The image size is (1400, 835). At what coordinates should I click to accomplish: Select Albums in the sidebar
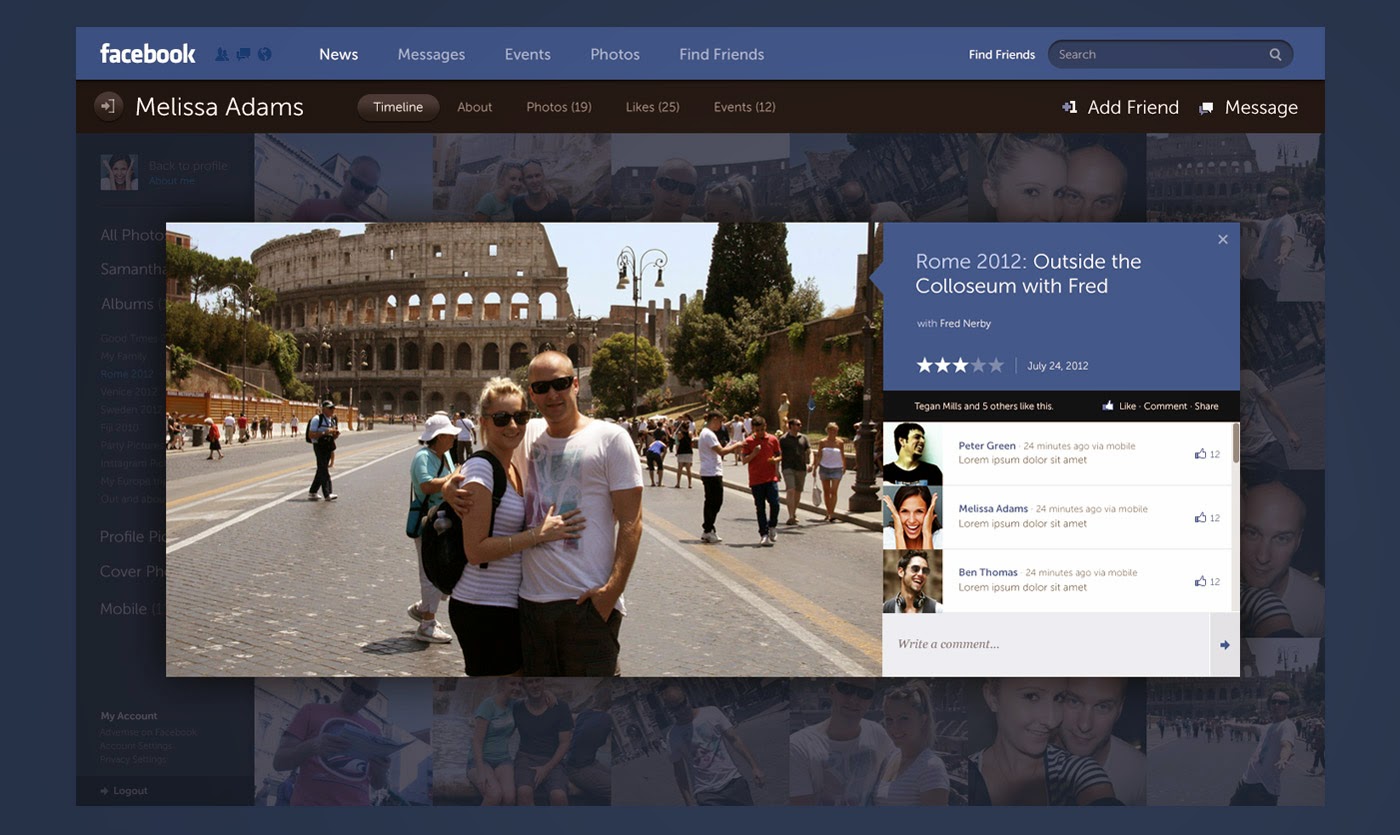point(127,304)
